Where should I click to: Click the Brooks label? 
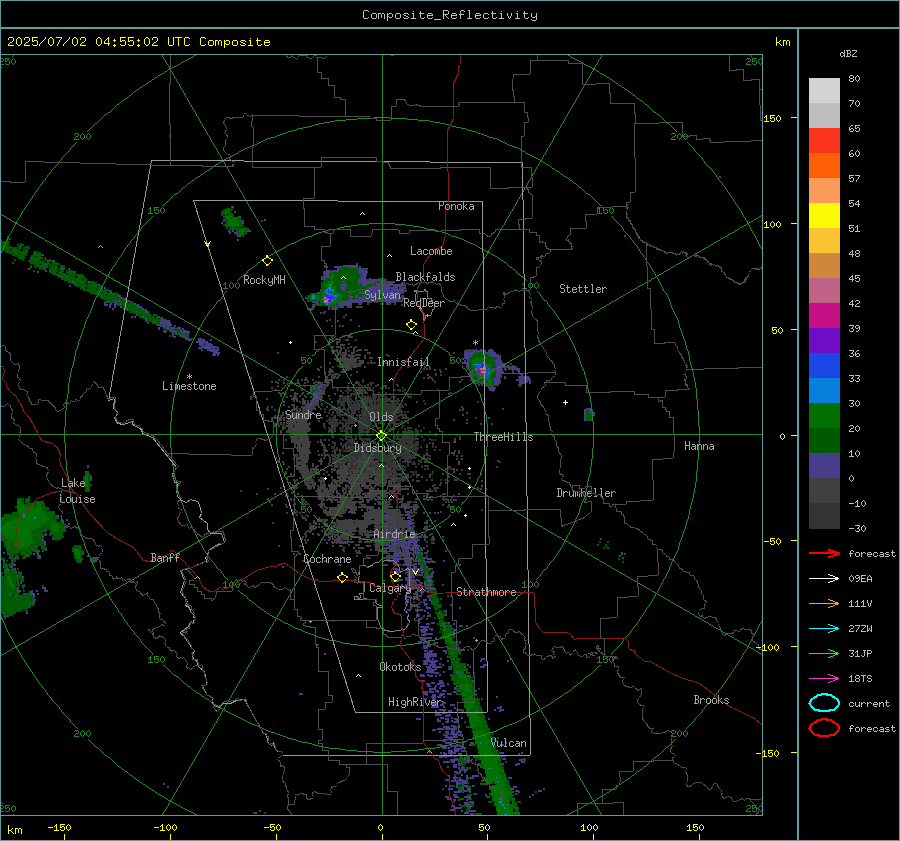click(711, 700)
